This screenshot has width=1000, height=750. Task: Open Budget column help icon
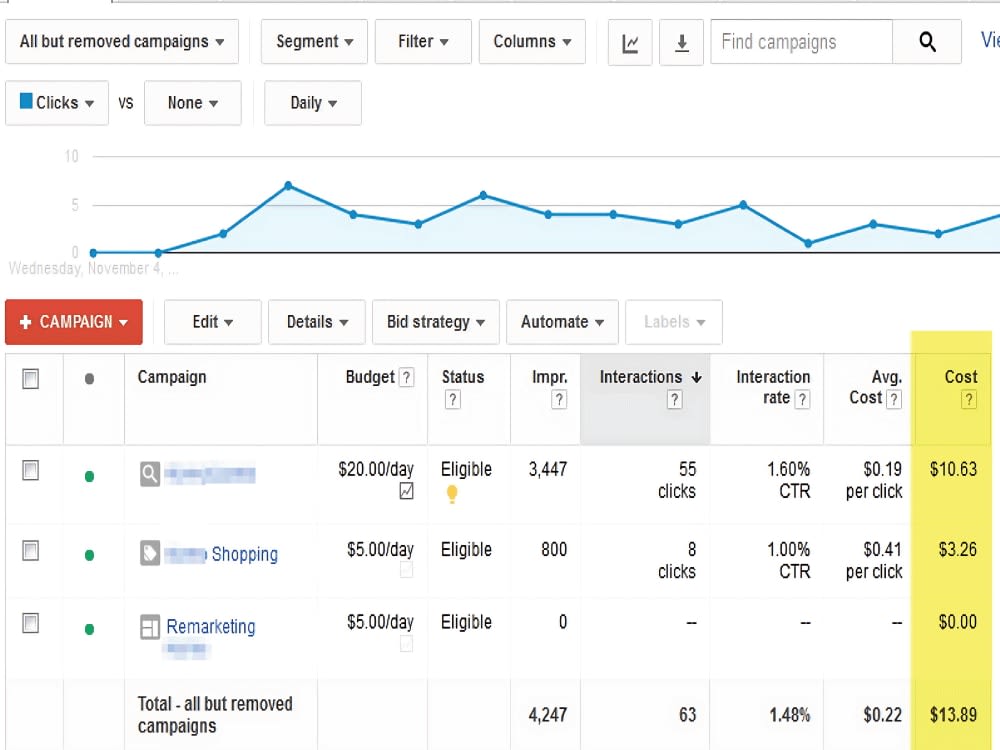(x=406, y=377)
